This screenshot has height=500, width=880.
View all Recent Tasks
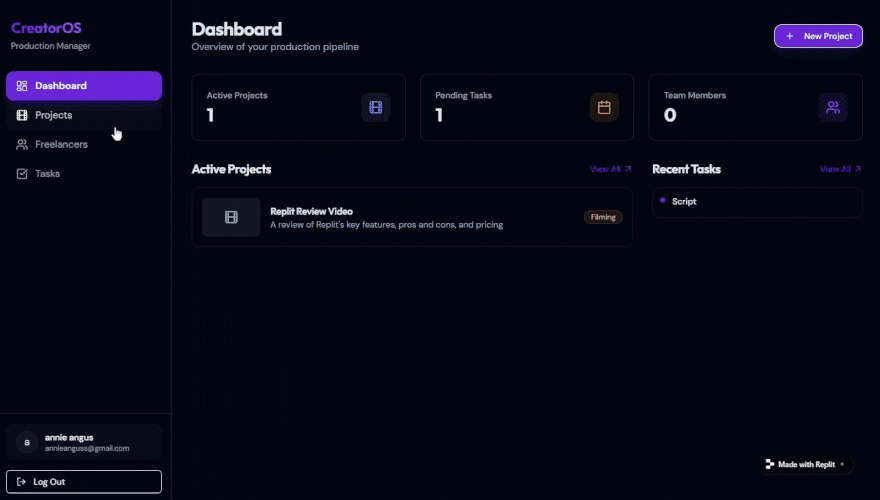click(x=840, y=169)
